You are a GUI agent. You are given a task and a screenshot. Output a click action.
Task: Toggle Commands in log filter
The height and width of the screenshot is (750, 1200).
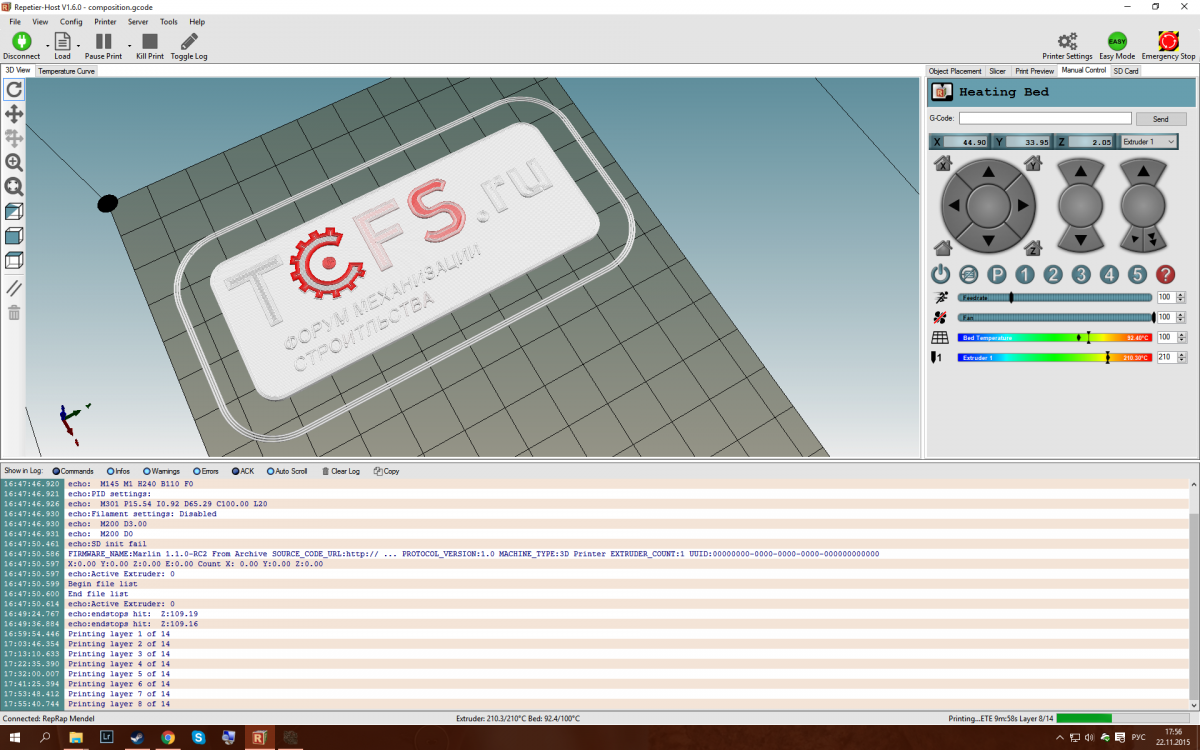72,471
